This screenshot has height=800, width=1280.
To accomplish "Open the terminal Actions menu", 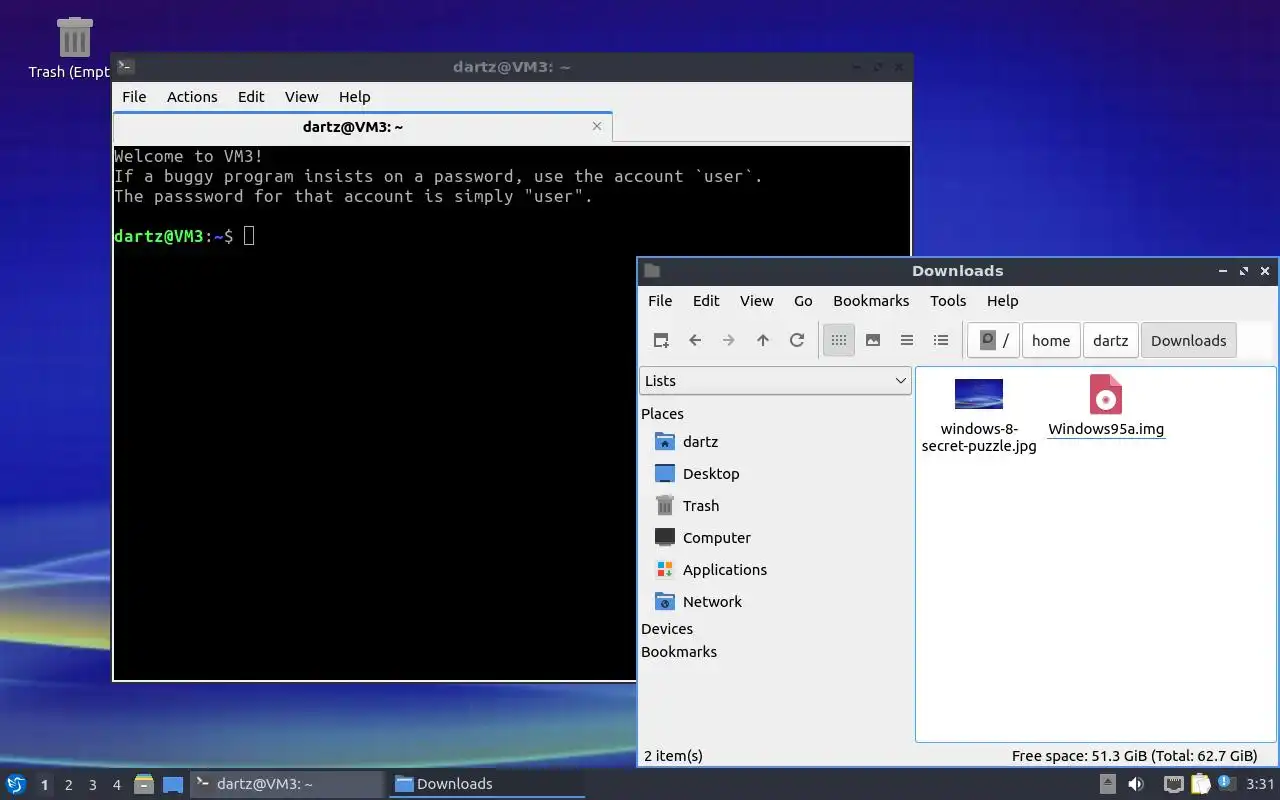I will coord(192,97).
